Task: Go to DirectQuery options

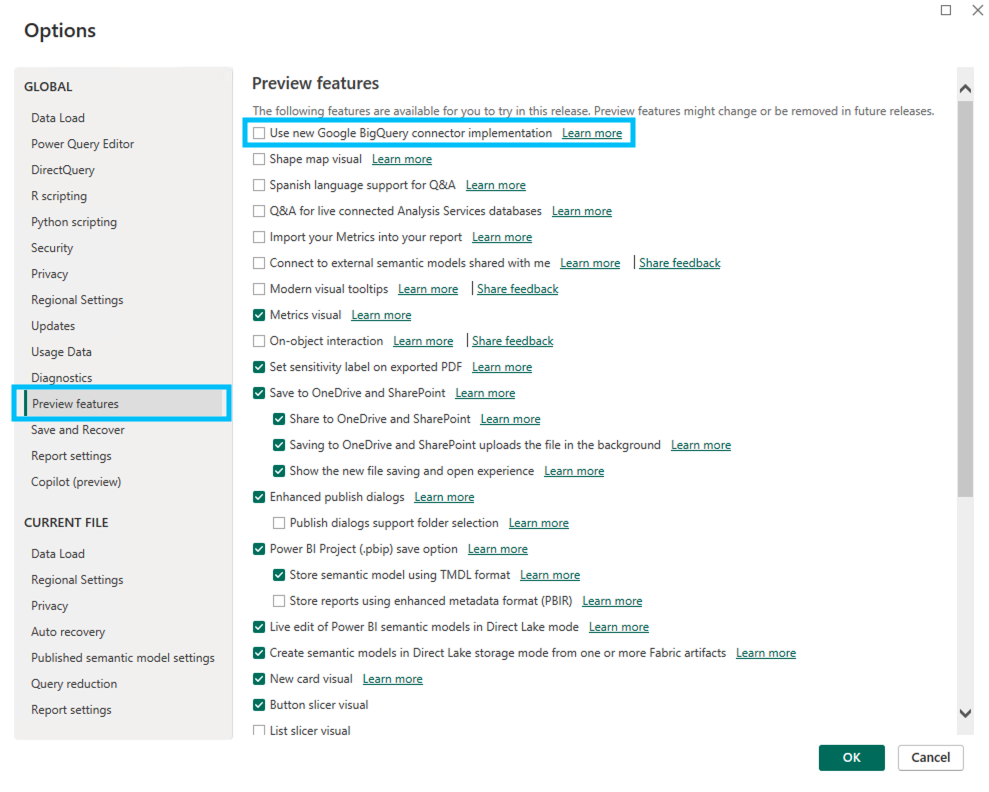Action: (x=63, y=170)
